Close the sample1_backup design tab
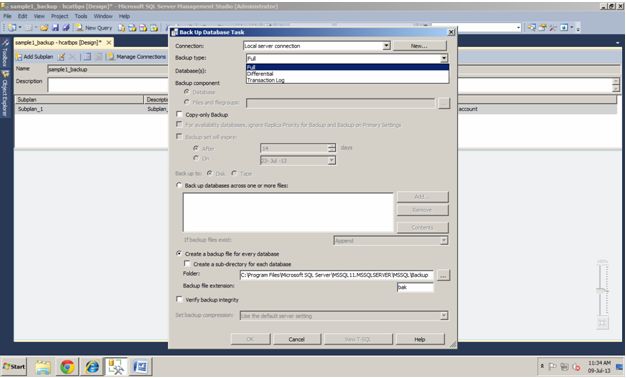The image size is (626, 378). tap(109, 42)
